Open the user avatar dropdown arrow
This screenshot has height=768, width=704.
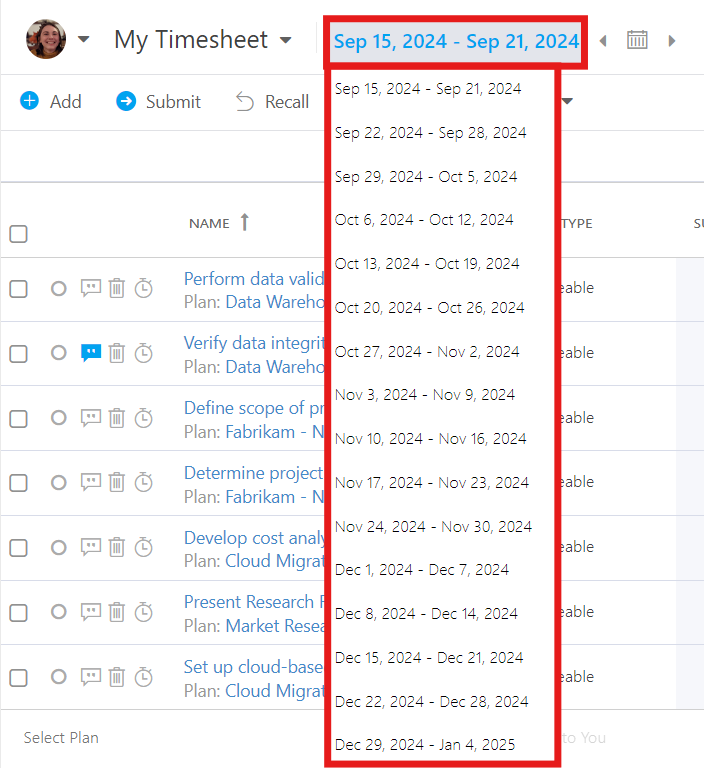(84, 39)
